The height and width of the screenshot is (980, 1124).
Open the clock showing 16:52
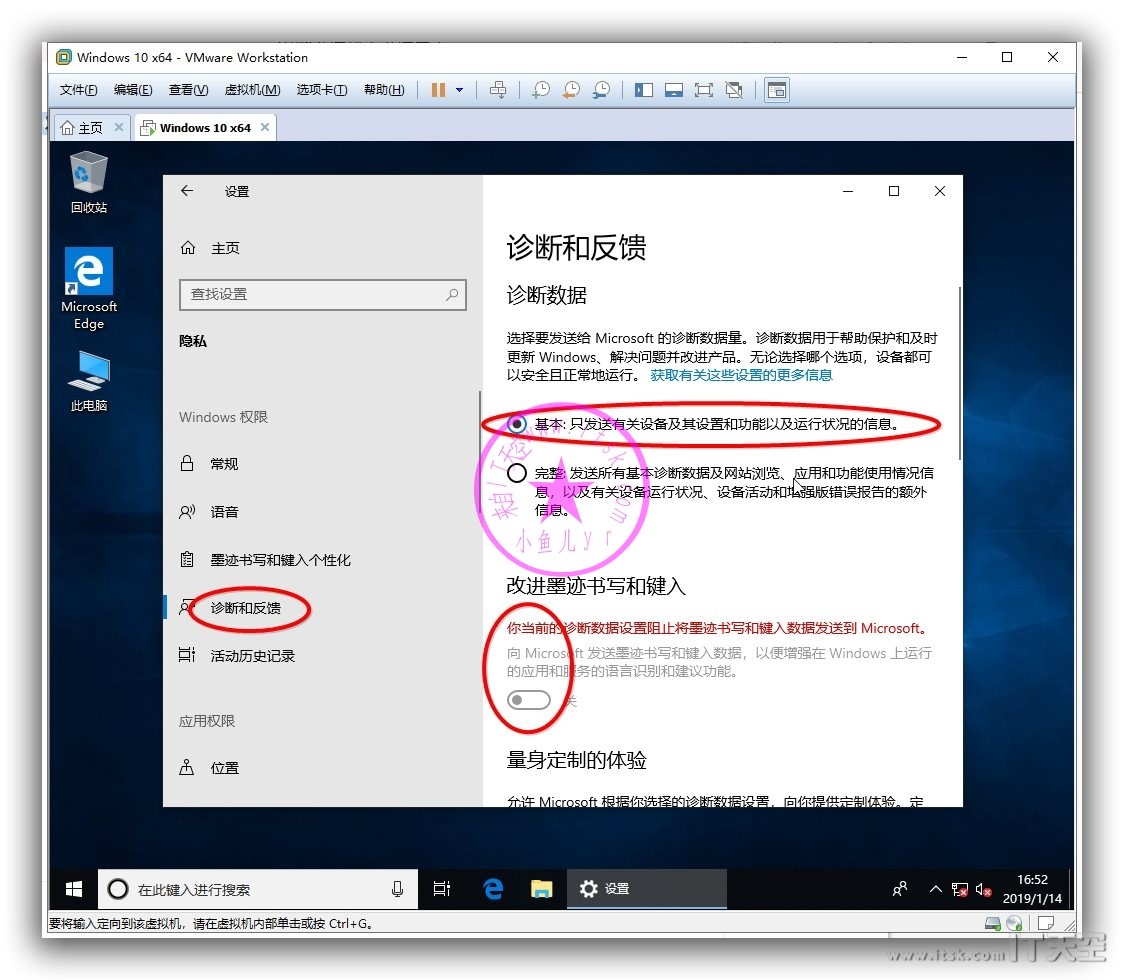pos(1032,889)
